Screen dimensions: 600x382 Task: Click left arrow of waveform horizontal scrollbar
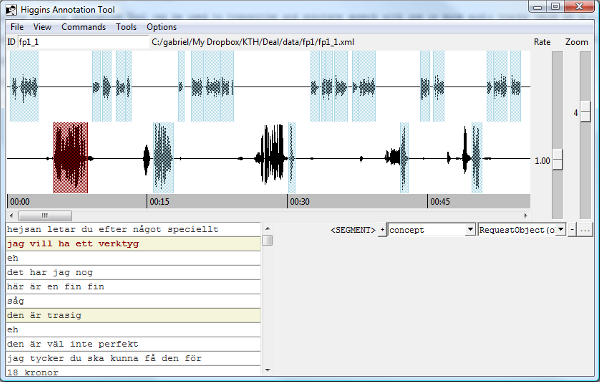(11, 215)
